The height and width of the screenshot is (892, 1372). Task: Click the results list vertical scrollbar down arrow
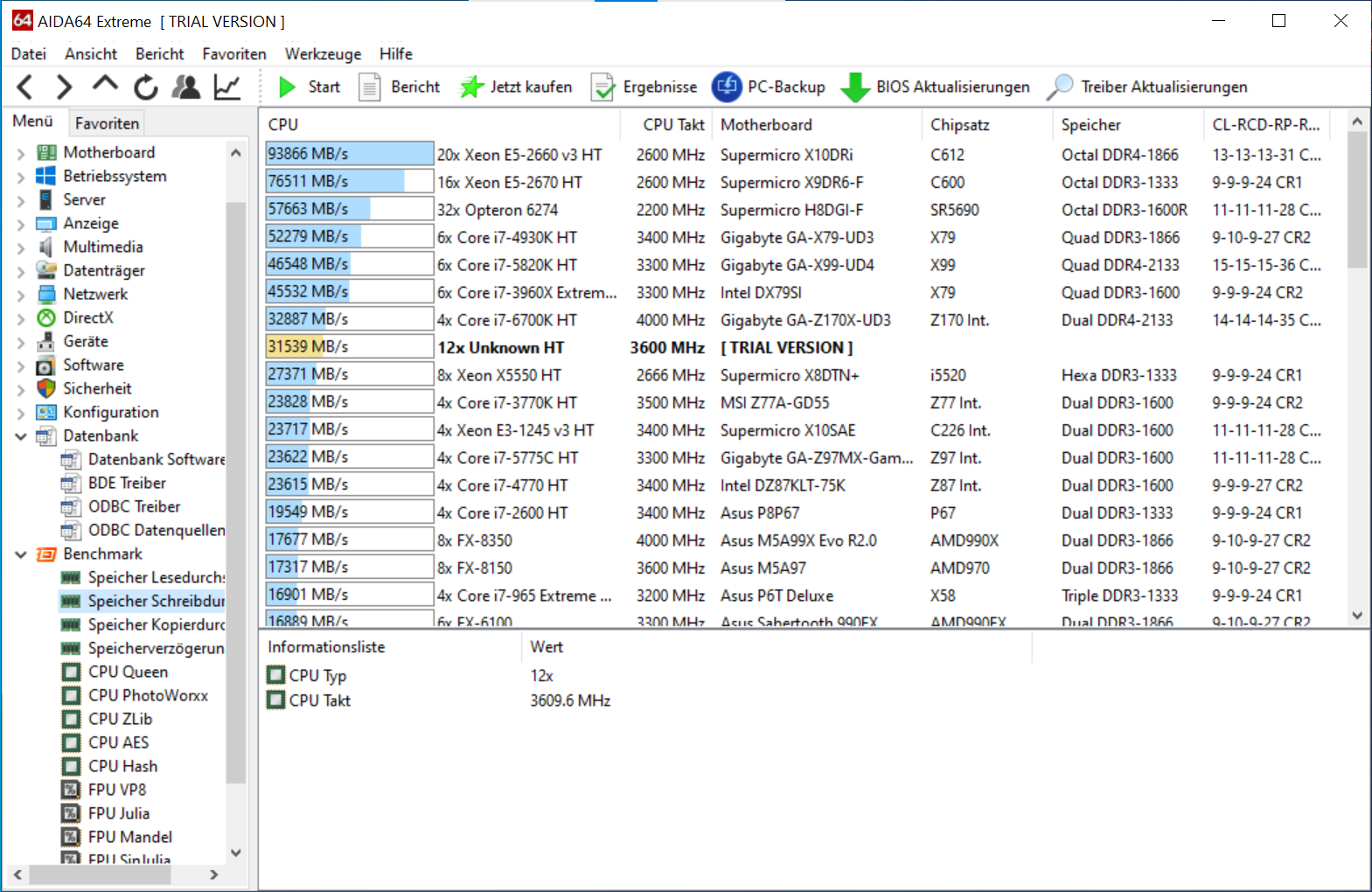(1356, 616)
